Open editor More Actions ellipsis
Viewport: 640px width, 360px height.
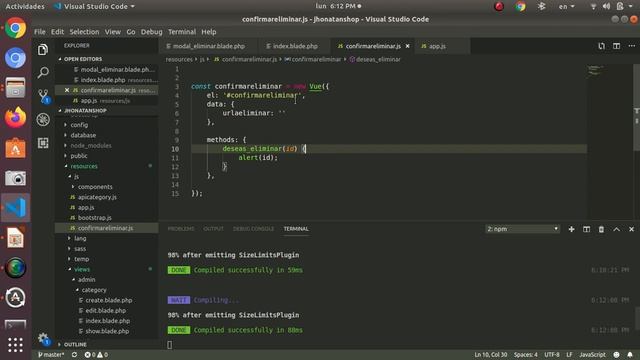click(x=631, y=46)
